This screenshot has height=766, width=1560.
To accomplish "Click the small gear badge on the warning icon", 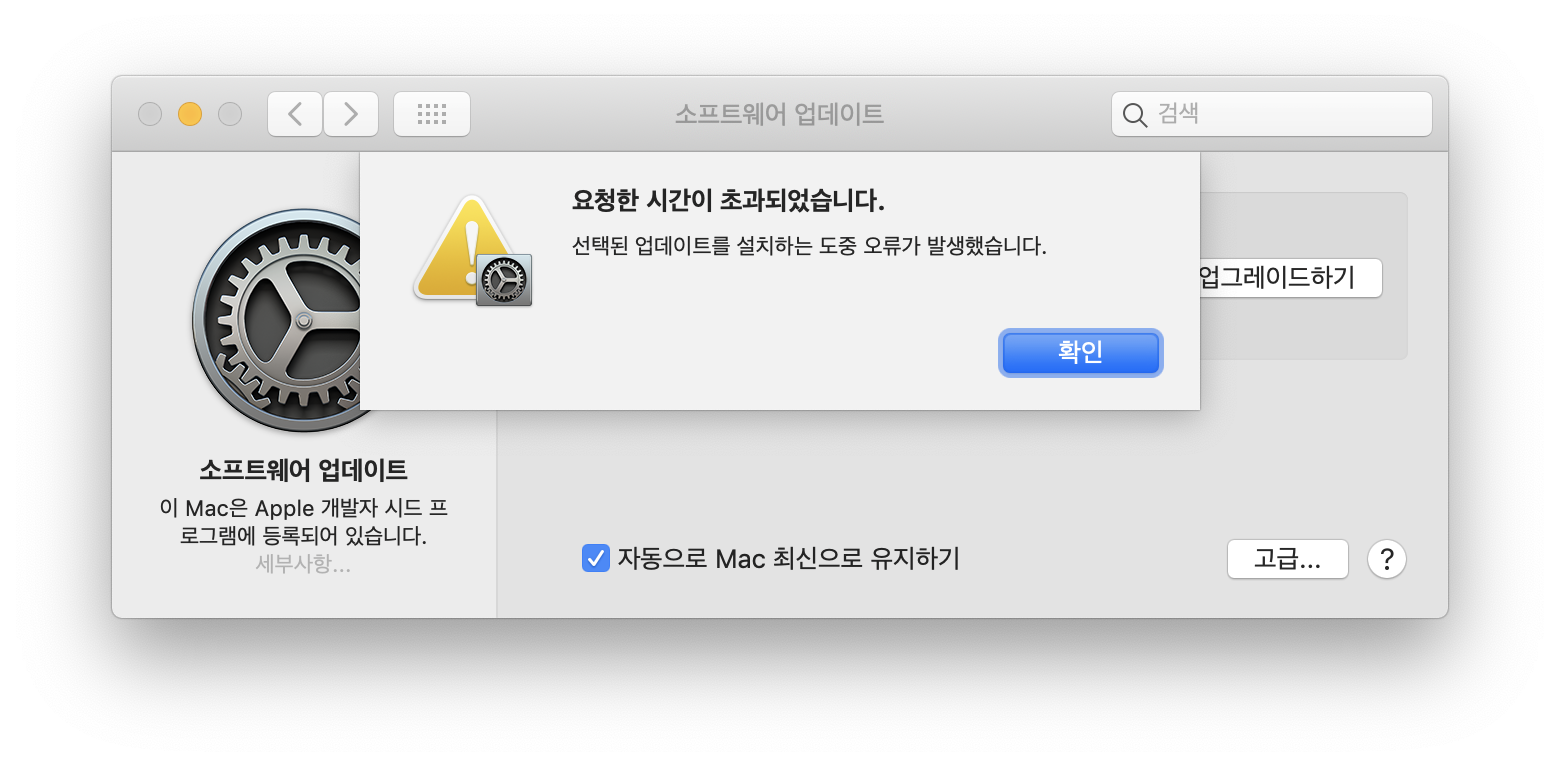I will point(504,279).
